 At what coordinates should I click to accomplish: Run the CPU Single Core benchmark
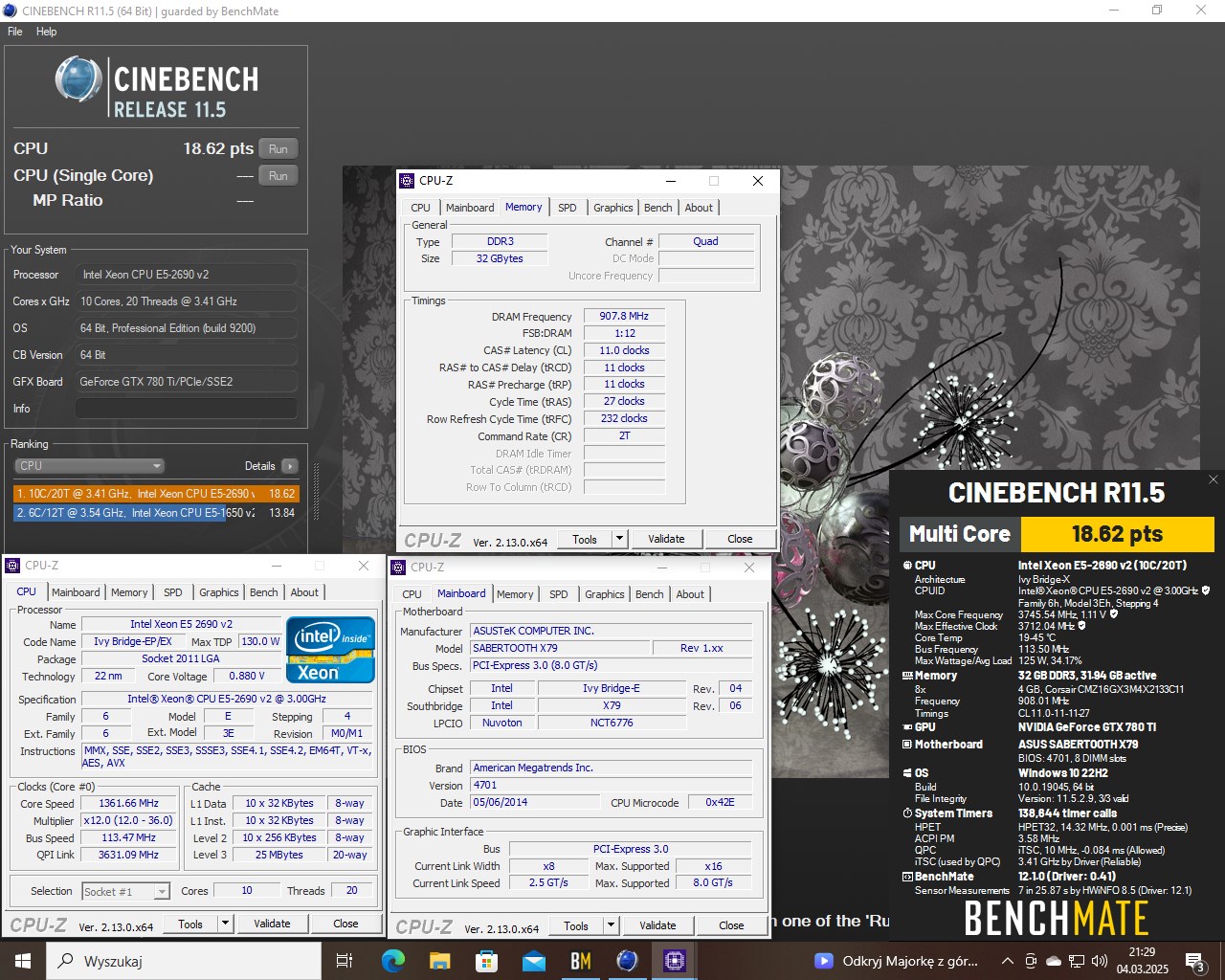(278, 175)
